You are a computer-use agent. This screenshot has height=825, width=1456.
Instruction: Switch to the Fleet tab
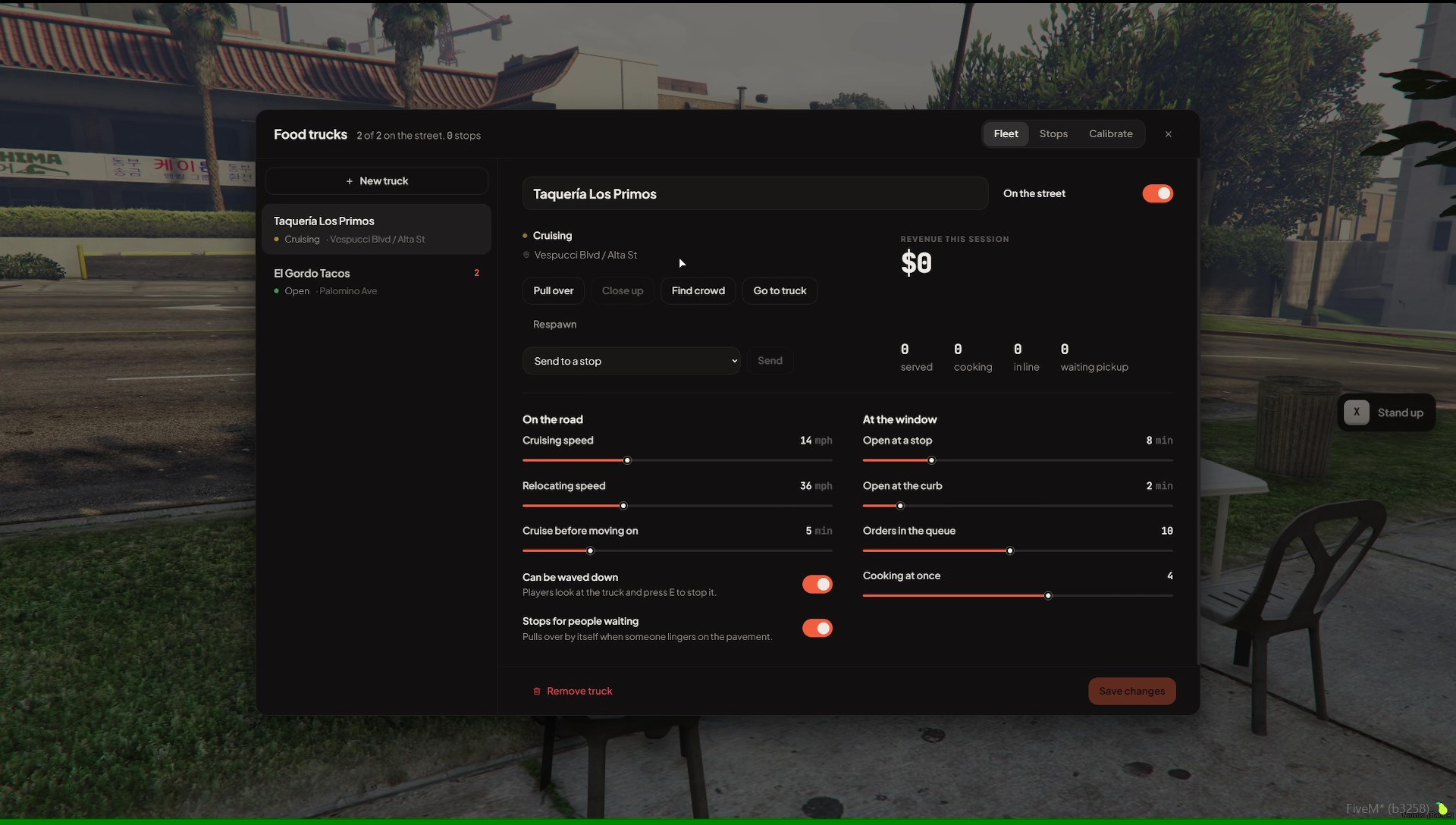coord(1006,134)
